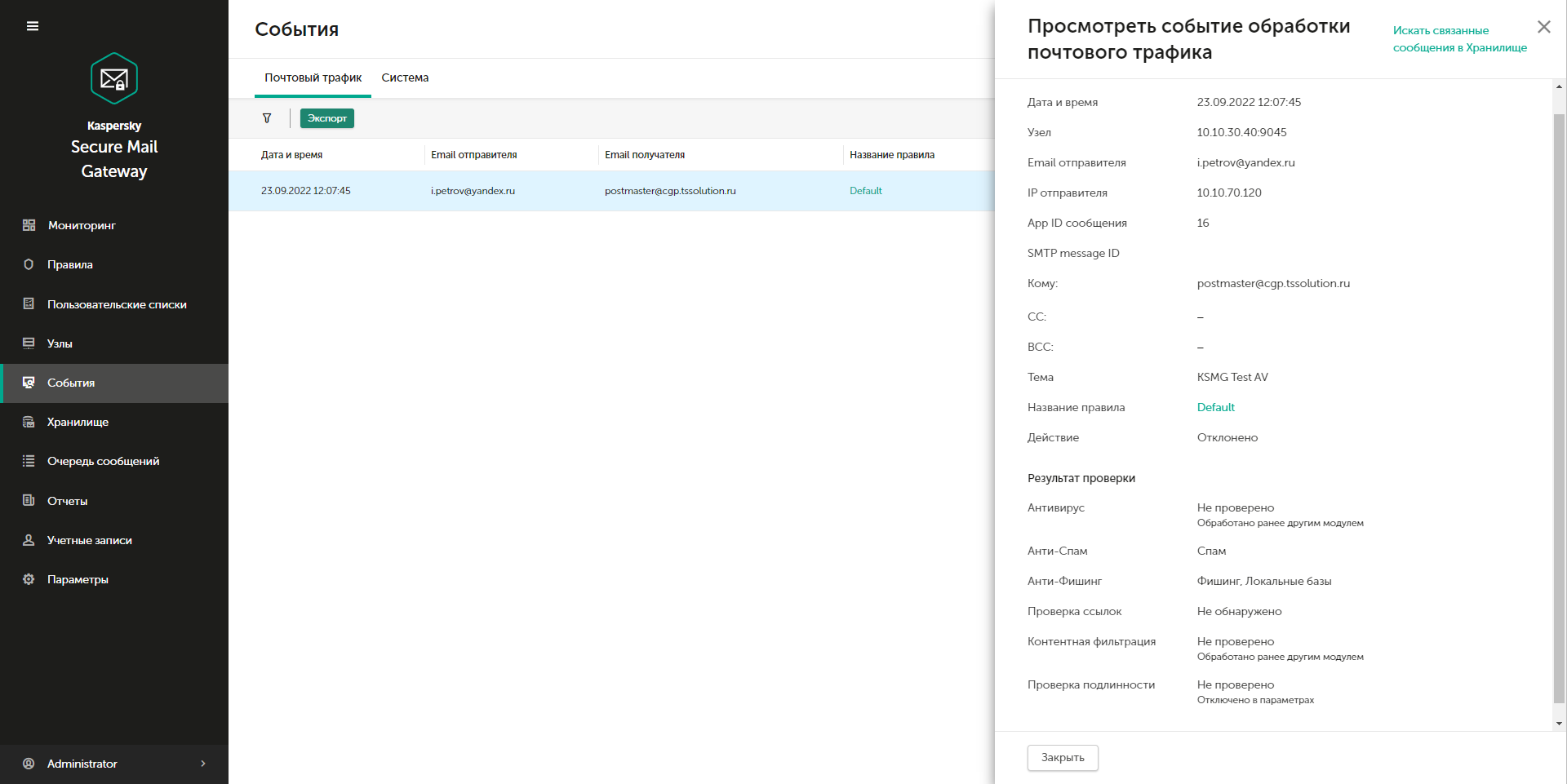Collapse sidebar with the hamburger menu icon
Screen dimensions: 1567x784
click(33, 26)
